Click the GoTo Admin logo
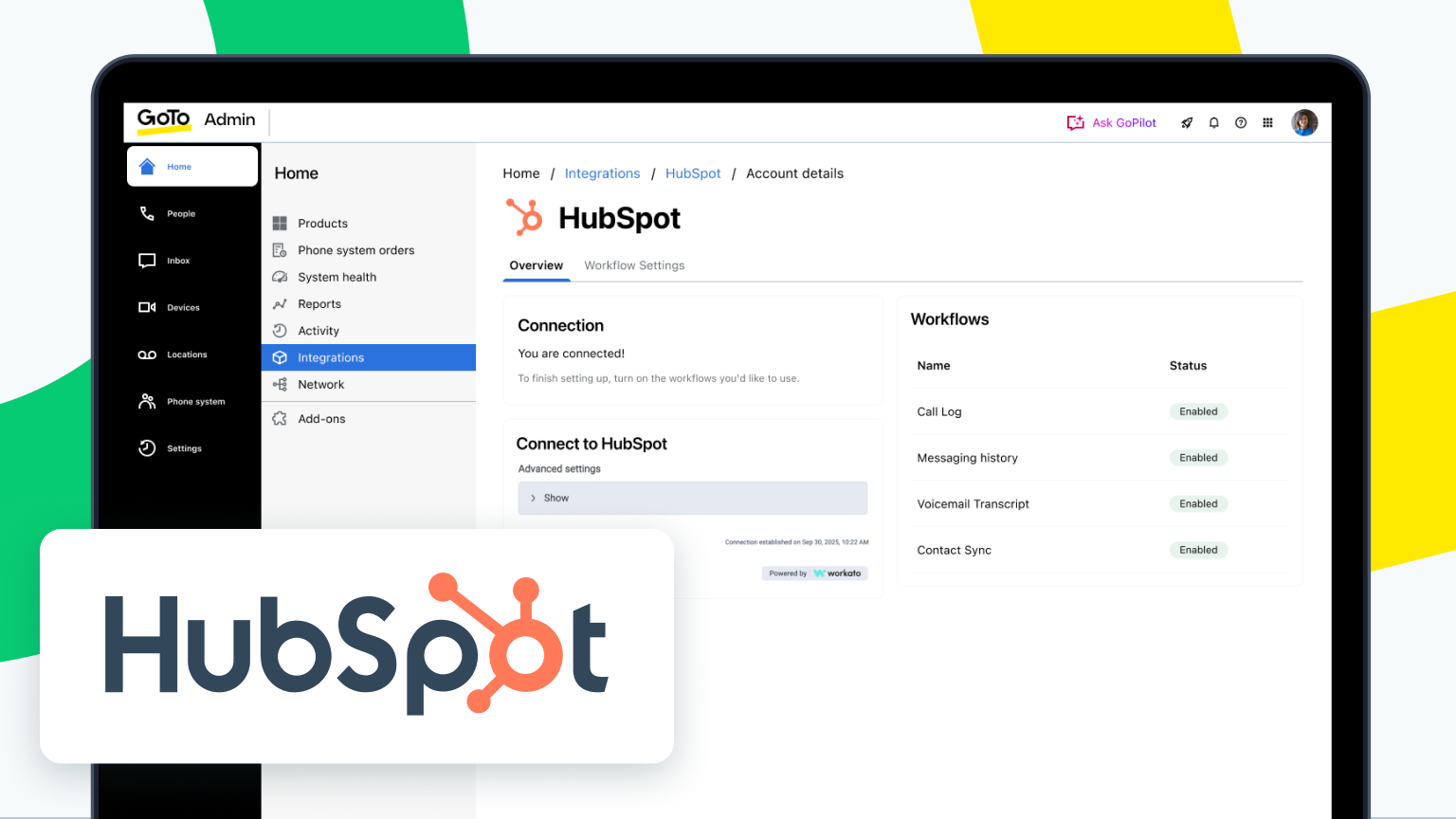 click(196, 120)
